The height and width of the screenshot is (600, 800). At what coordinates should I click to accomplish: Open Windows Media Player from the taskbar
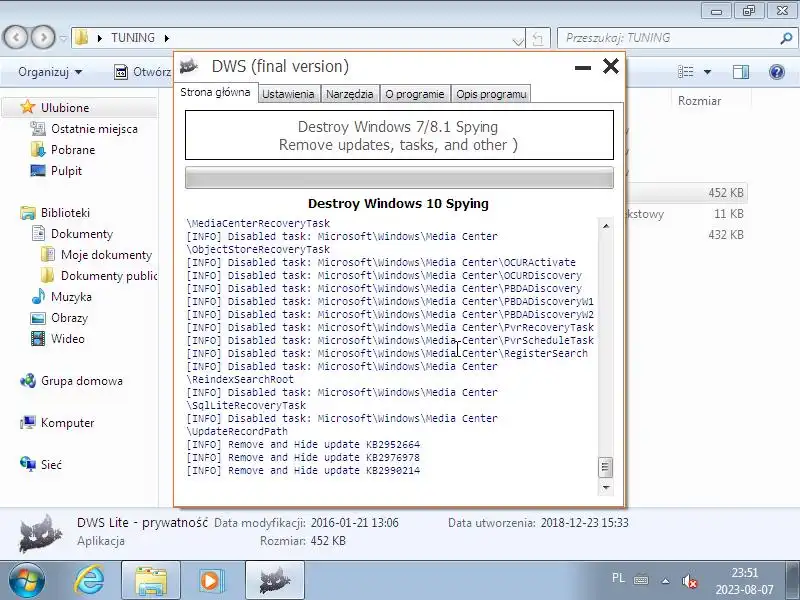click(211, 581)
